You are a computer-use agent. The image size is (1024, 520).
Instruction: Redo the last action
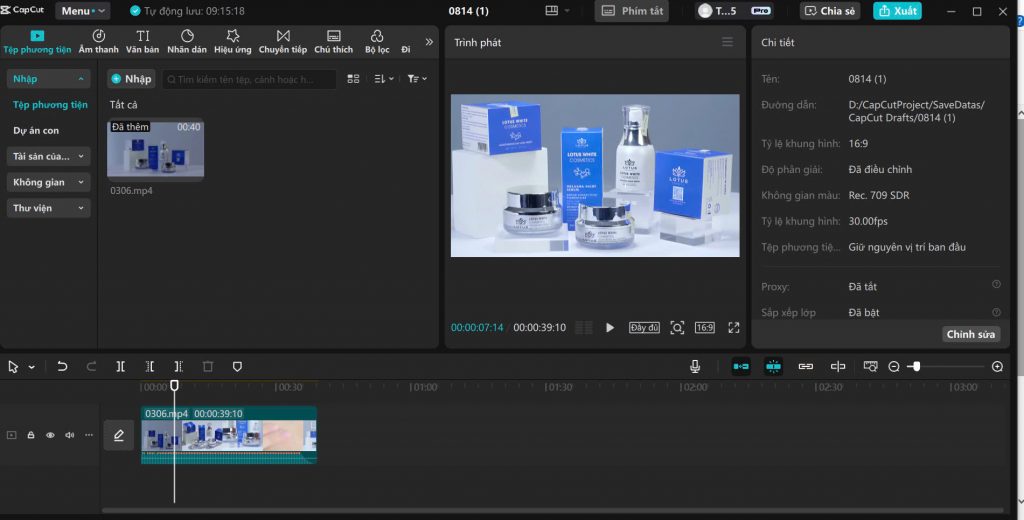tap(91, 366)
